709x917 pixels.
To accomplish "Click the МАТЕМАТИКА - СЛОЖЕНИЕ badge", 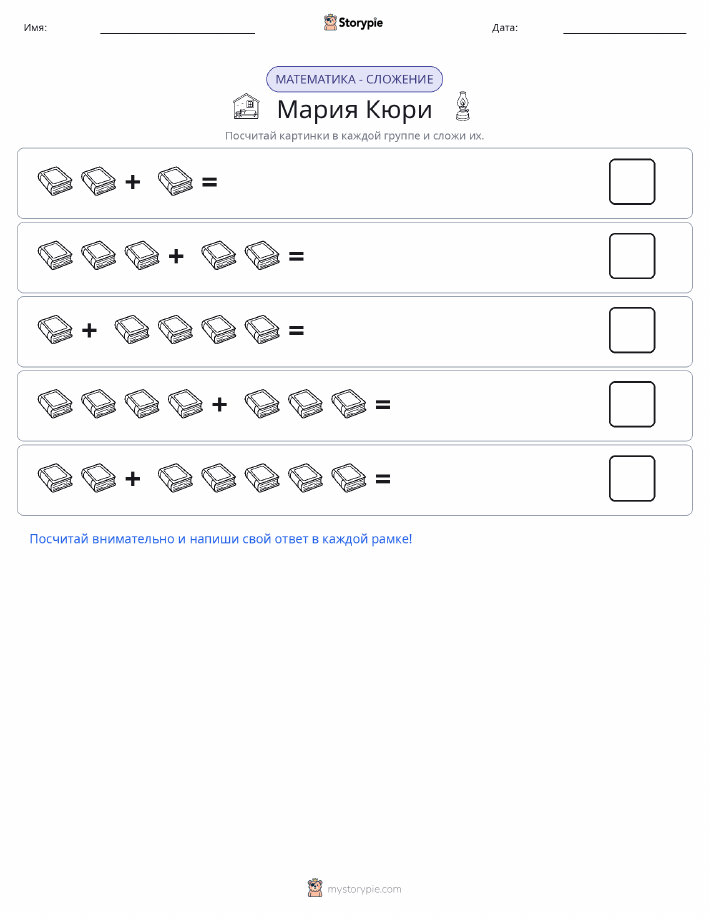I will click(x=354, y=79).
